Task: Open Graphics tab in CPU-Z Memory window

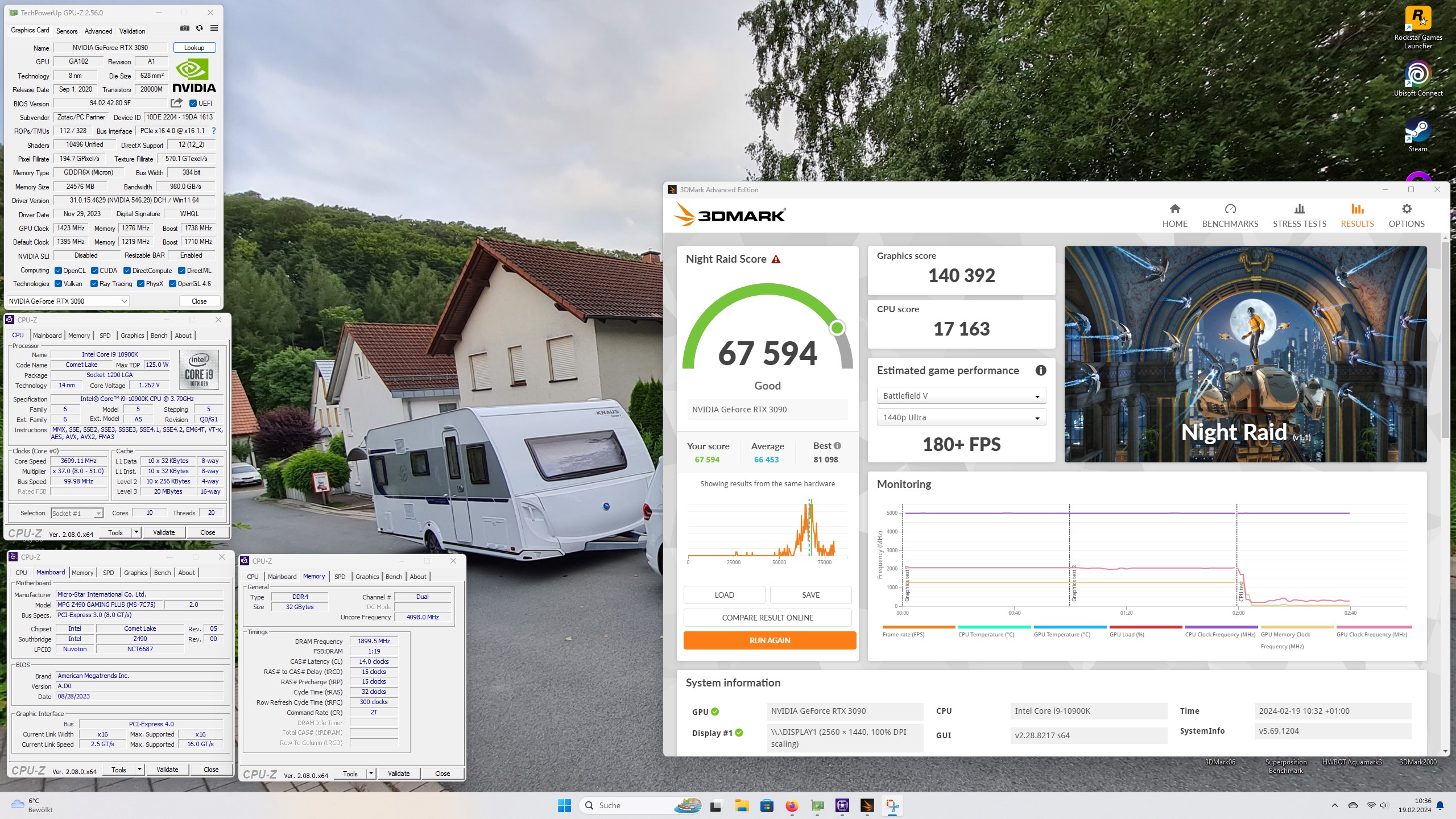Action: click(x=367, y=577)
